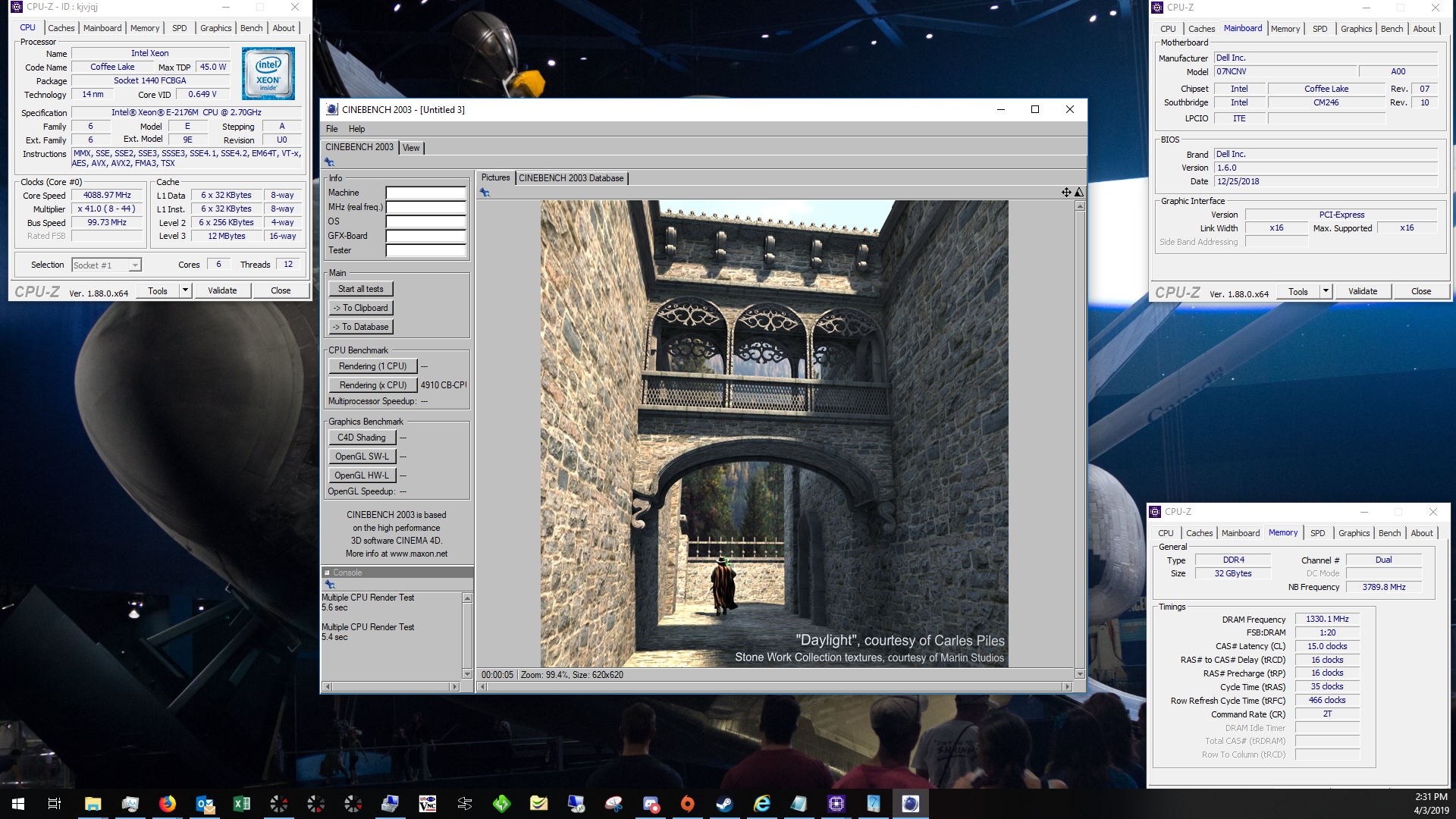Open the CPU-Z taskbar icon

pos(836,804)
